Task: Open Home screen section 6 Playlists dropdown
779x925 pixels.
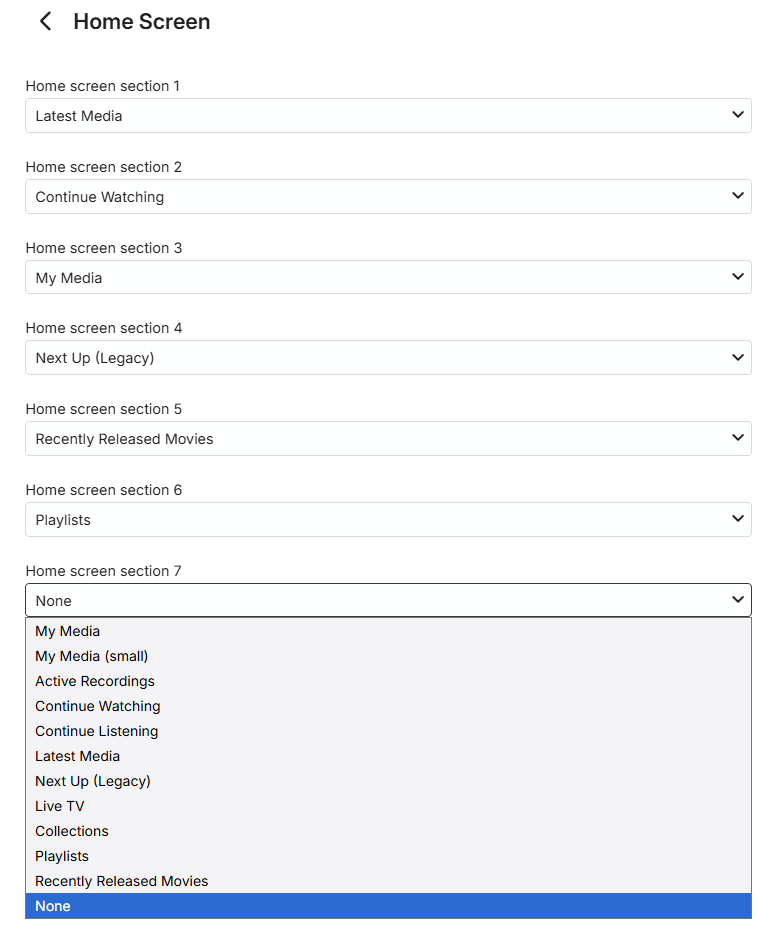Action: (388, 520)
